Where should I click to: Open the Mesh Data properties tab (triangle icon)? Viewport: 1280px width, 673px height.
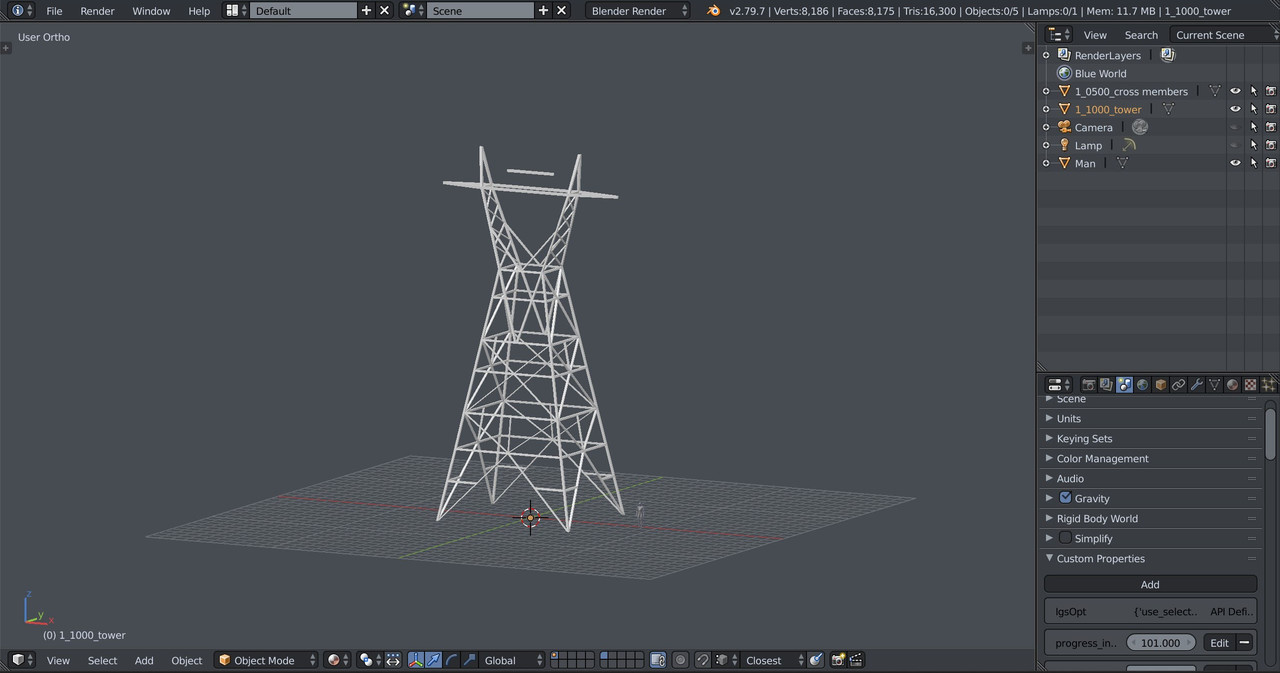(1214, 385)
